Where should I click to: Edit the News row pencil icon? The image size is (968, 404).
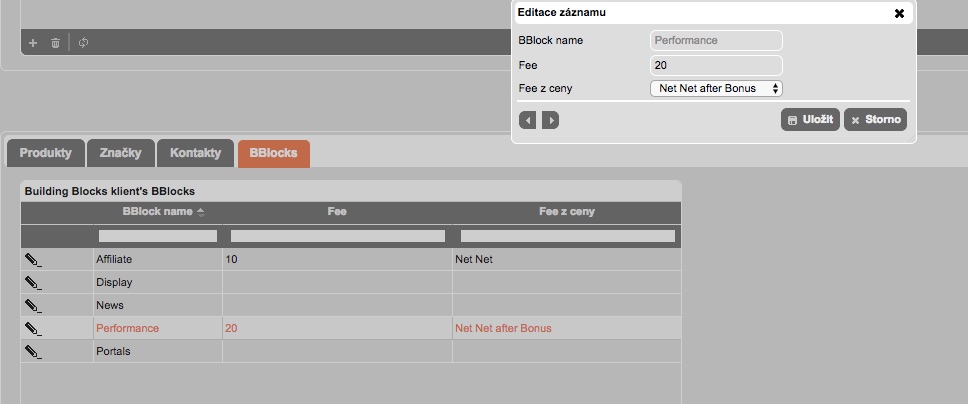click(34, 305)
